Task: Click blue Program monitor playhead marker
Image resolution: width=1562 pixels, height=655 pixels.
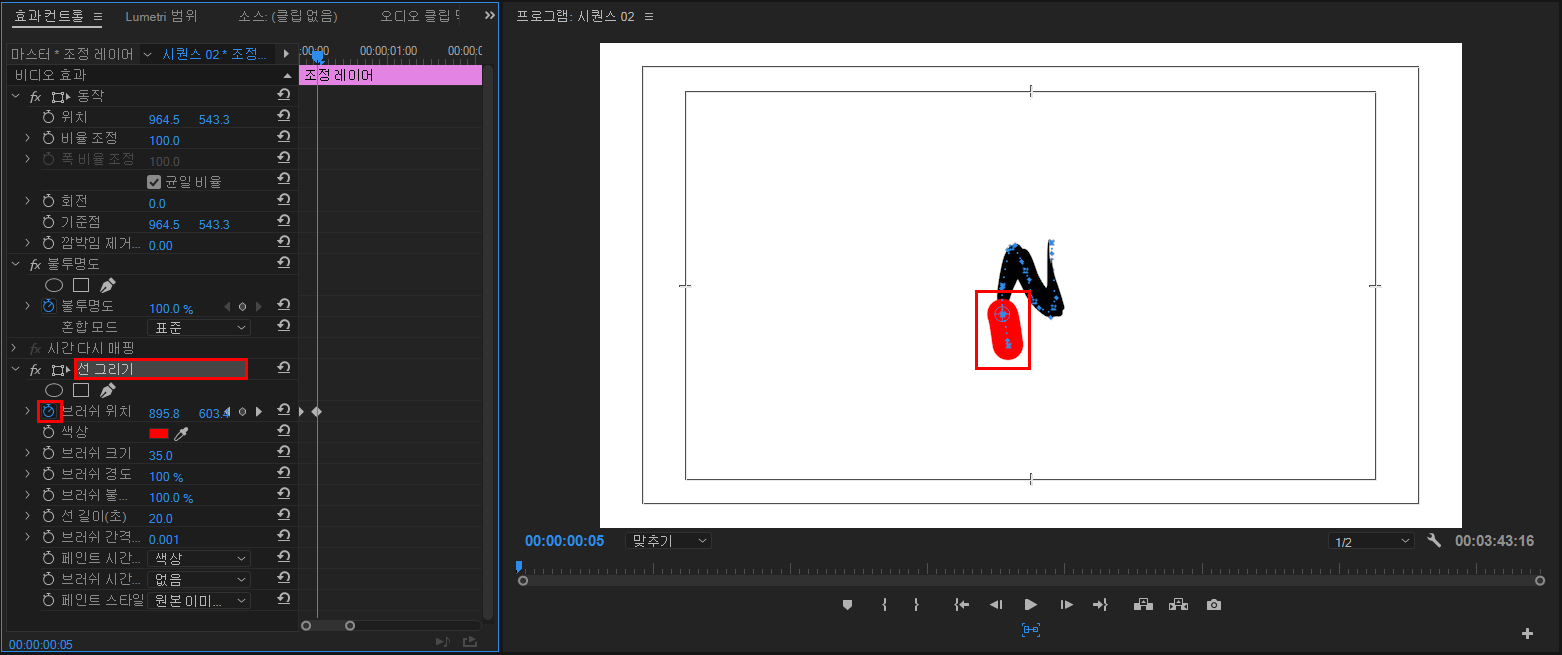Action: pyautogui.click(x=518, y=566)
